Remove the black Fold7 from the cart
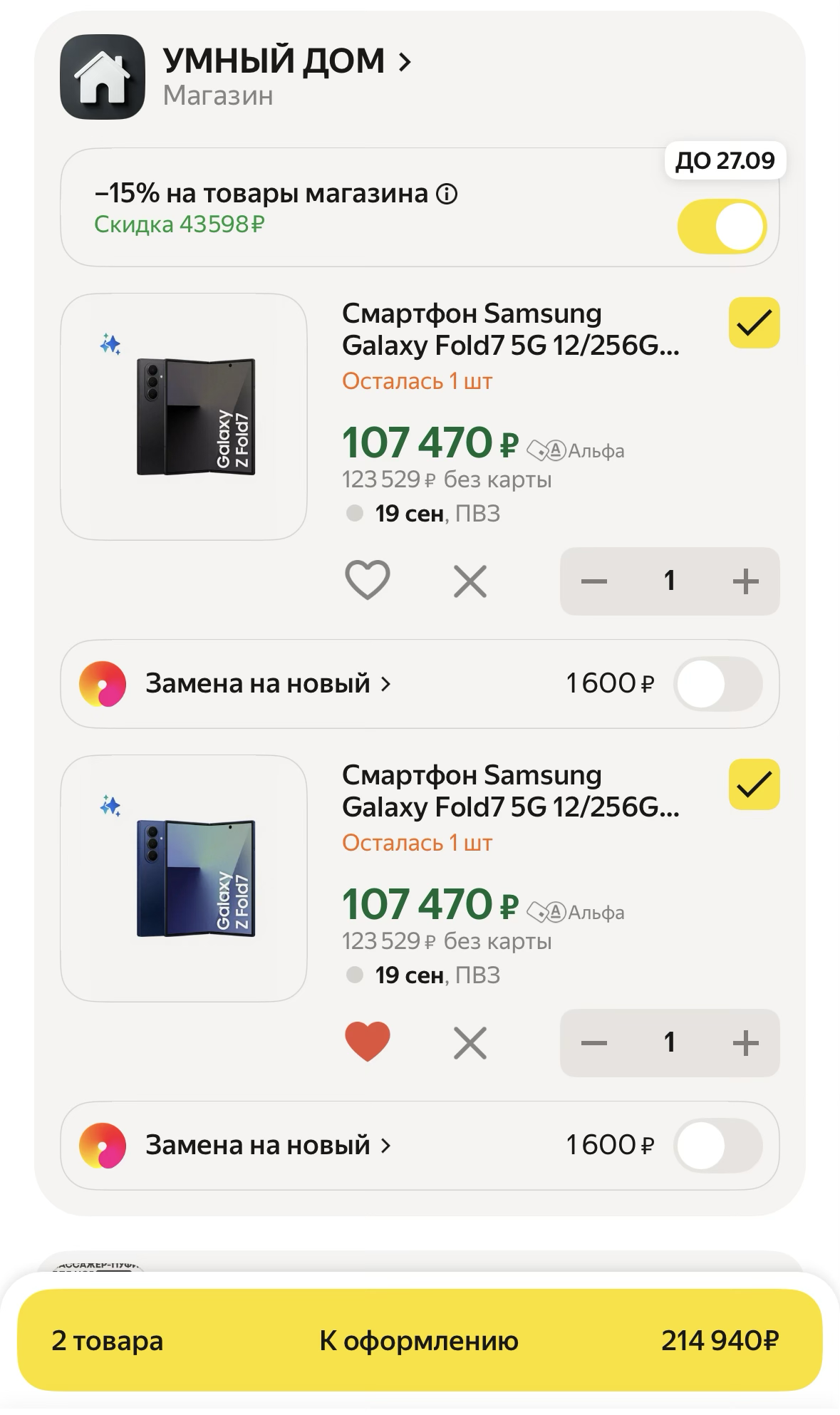 [x=470, y=581]
